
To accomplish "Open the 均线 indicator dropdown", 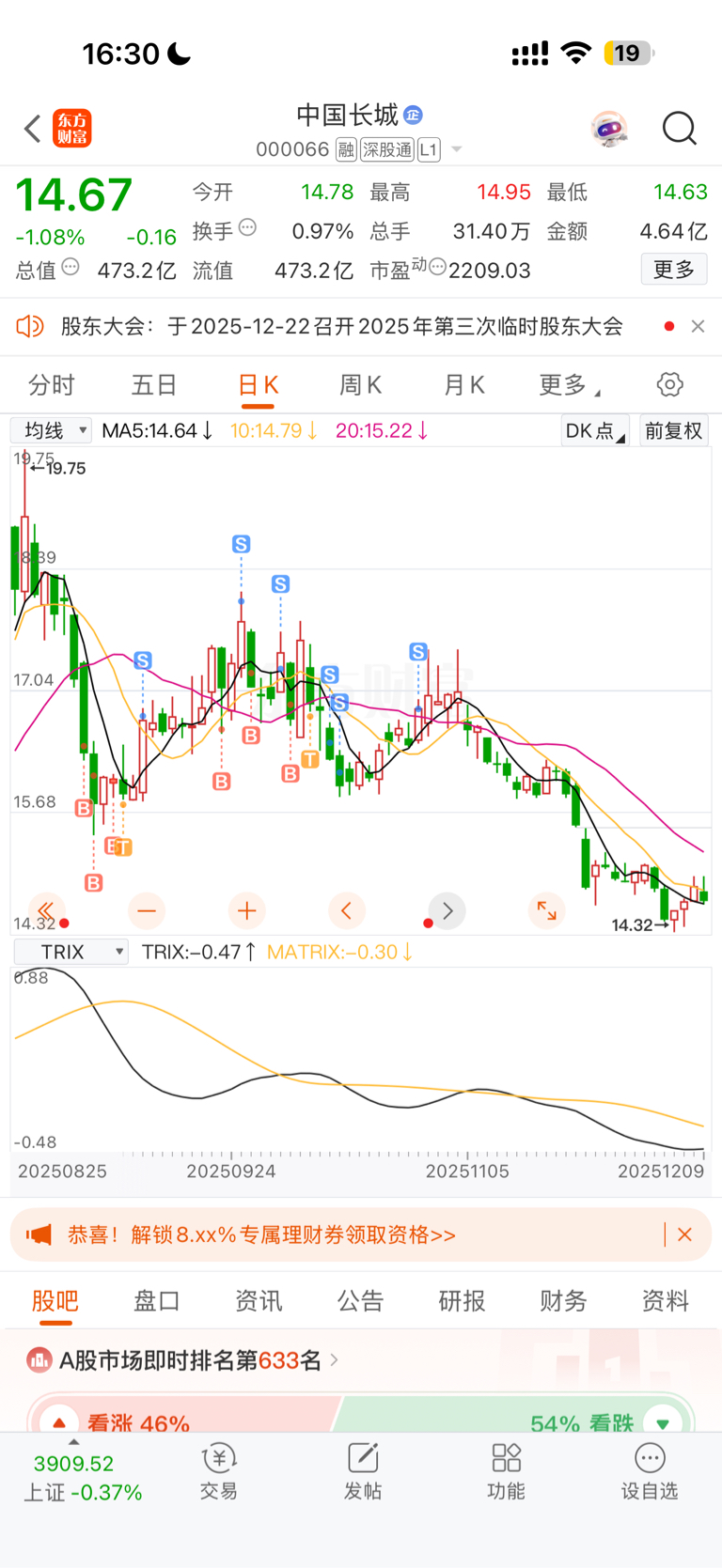I will click(52, 430).
